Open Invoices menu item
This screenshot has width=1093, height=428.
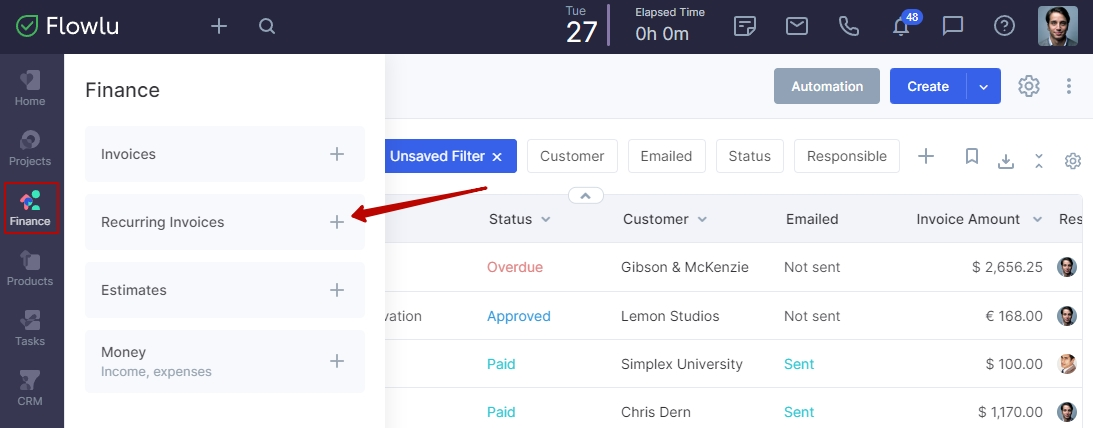[x=224, y=154]
